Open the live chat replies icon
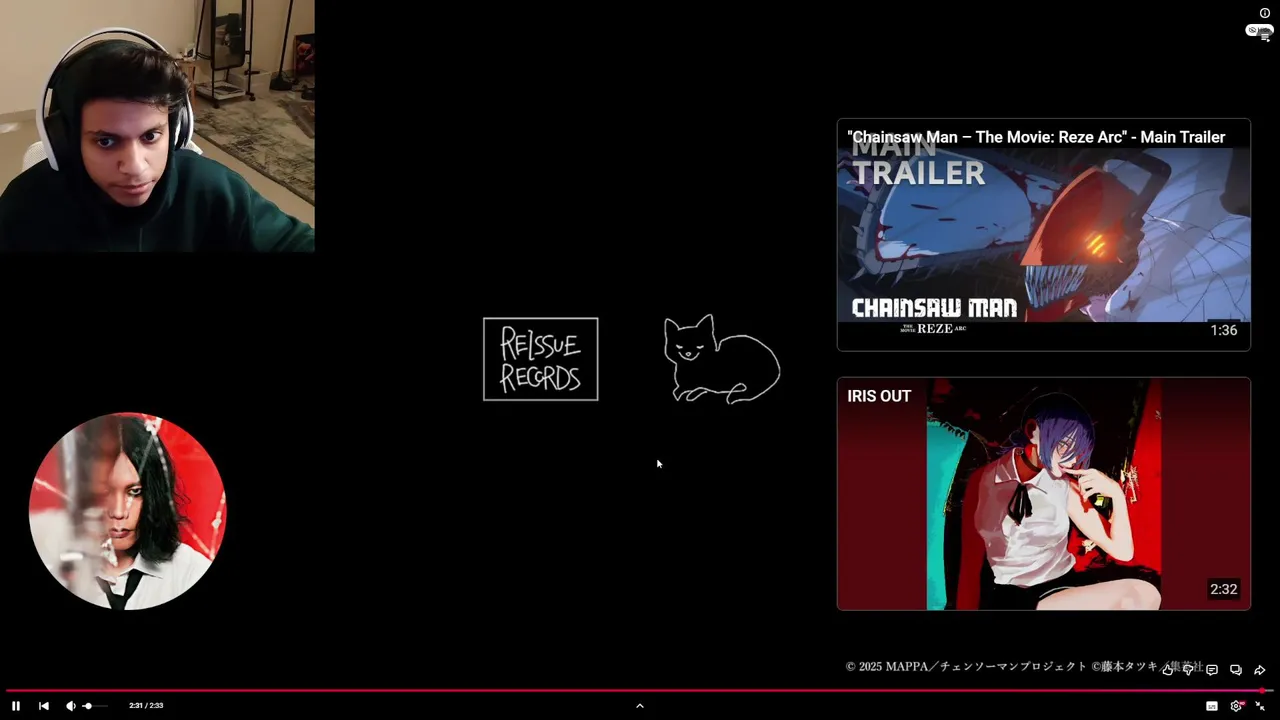Image resolution: width=1280 pixels, height=720 pixels. coord(1236,670)
